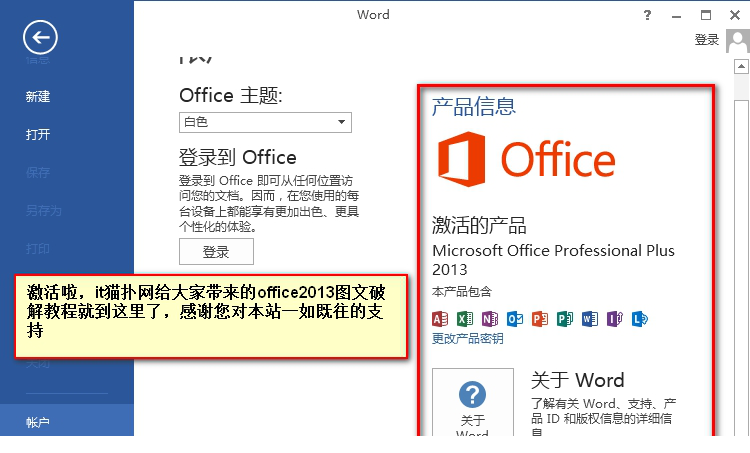750x453 pixels.
Task: Click the Word title in title bar
Action: click(x=373, y=15)
